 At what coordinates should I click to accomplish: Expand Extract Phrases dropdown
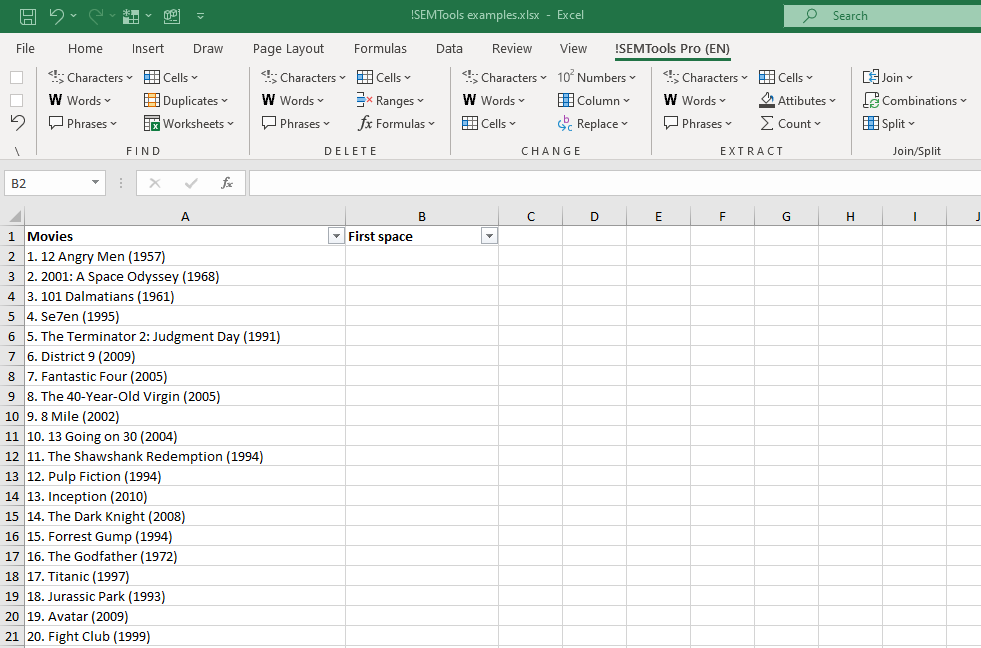(x=728, y=124)
